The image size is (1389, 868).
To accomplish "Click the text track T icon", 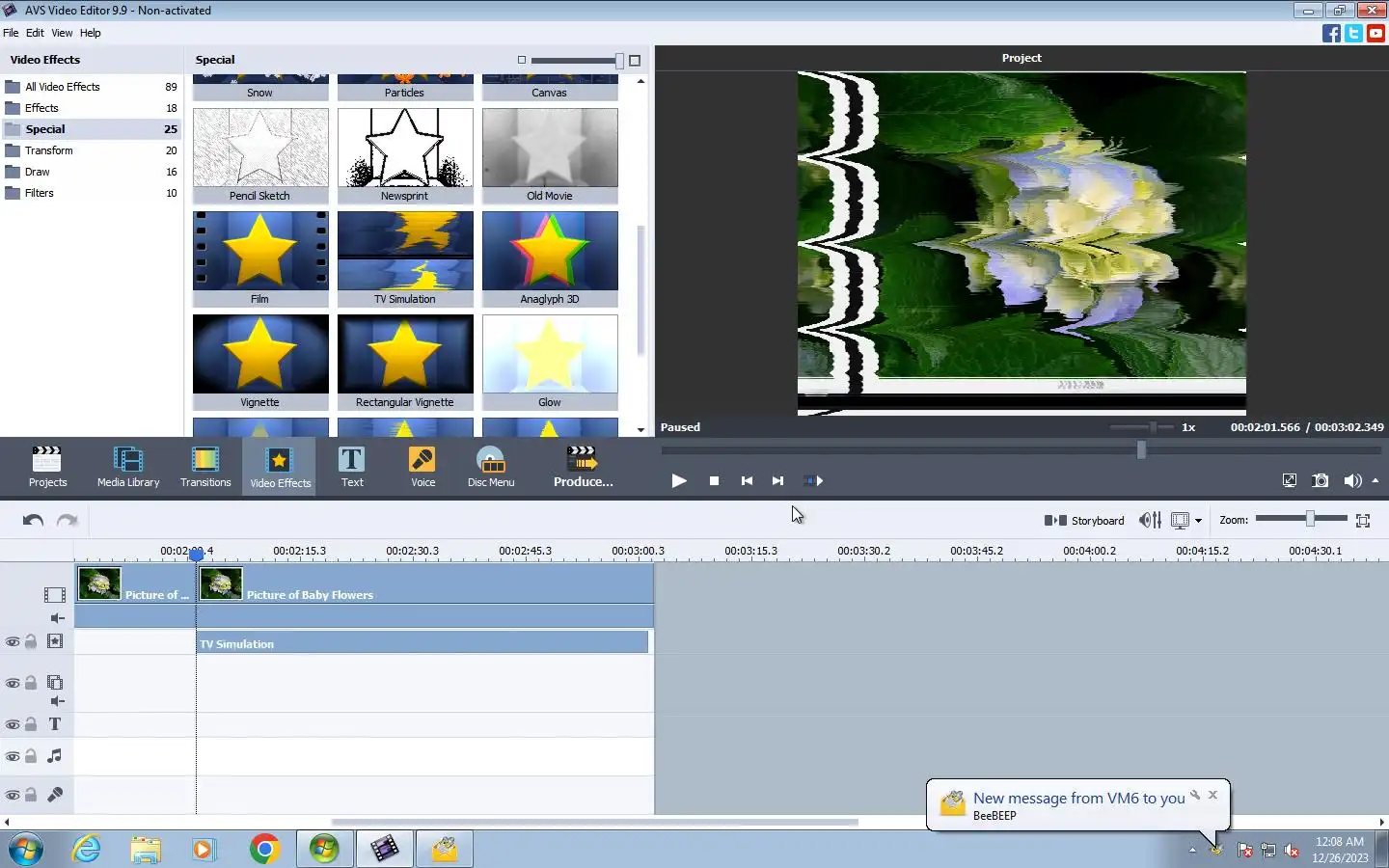I will 55,724.
